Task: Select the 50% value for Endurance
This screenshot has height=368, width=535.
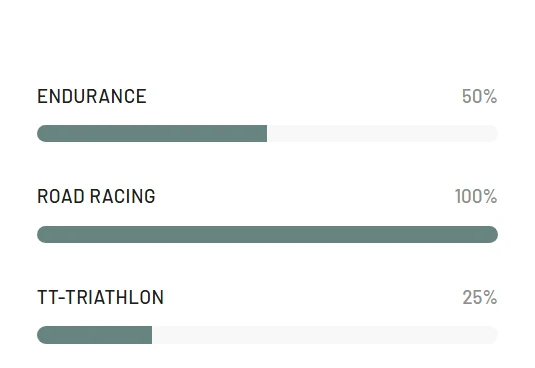Action: (479, 96)
